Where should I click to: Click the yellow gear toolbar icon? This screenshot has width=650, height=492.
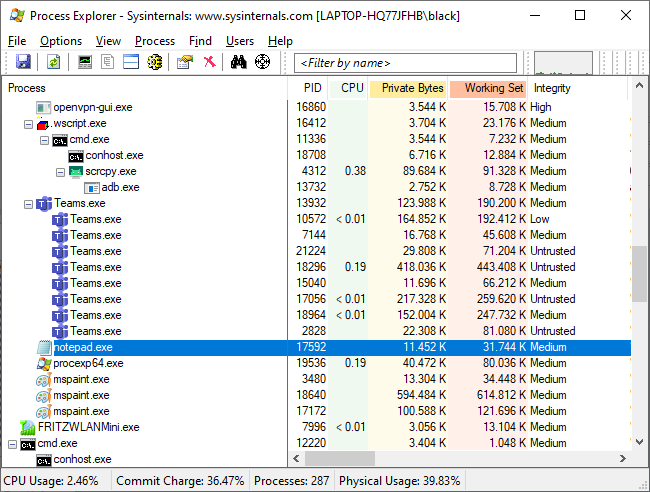pyautogui.click(x=155, y=62)
